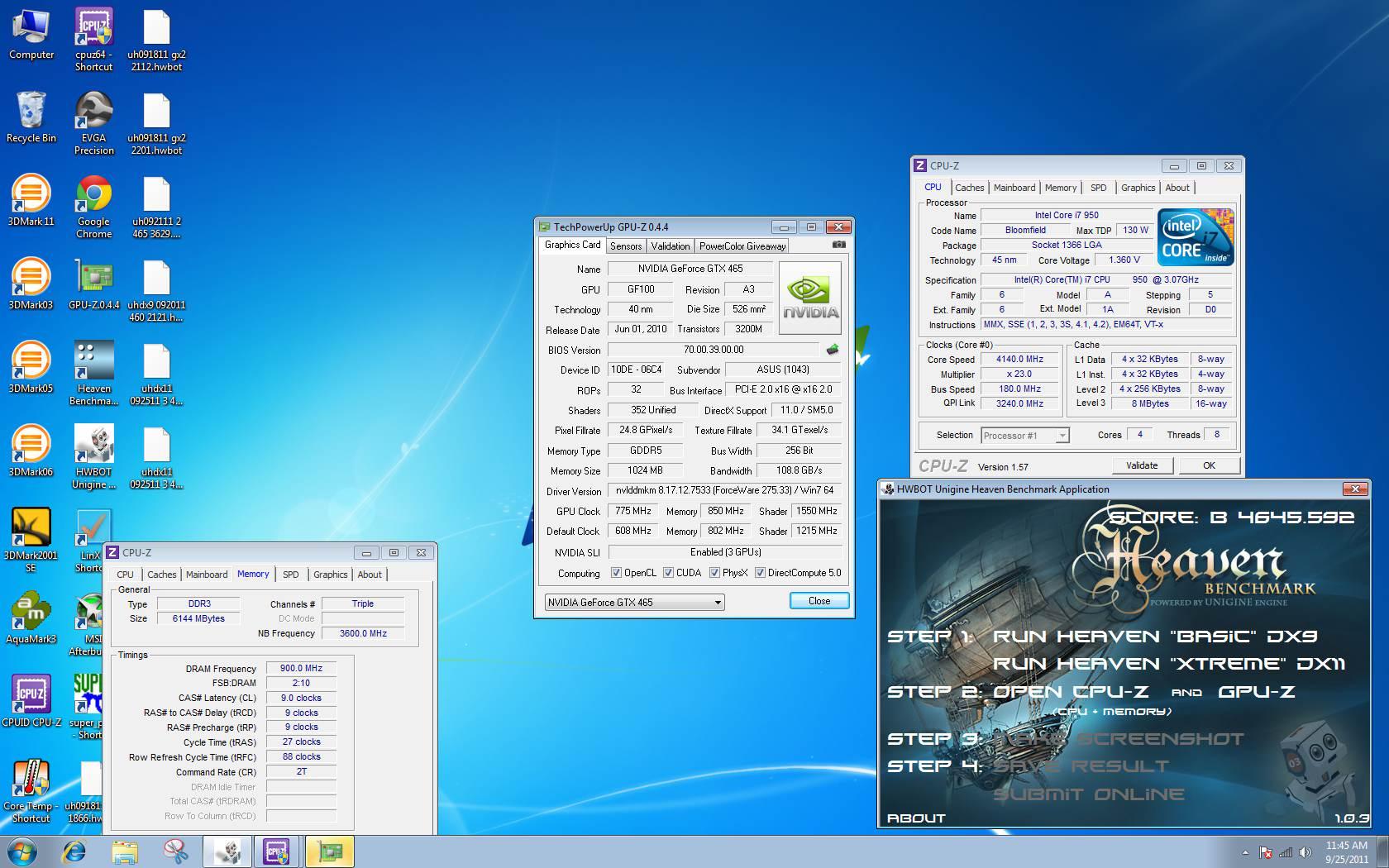Viewport: 1389px width, 868px height.
Task: Launch Google Chrome from desktop
Action: point(93,207)
